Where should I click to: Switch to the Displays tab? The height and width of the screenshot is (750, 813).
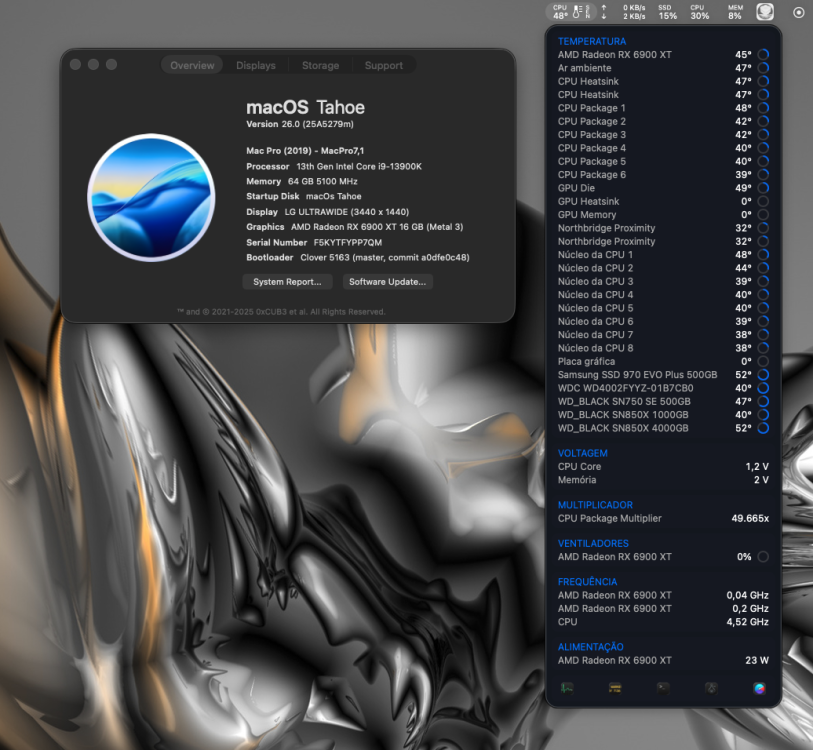click(256, 65)
